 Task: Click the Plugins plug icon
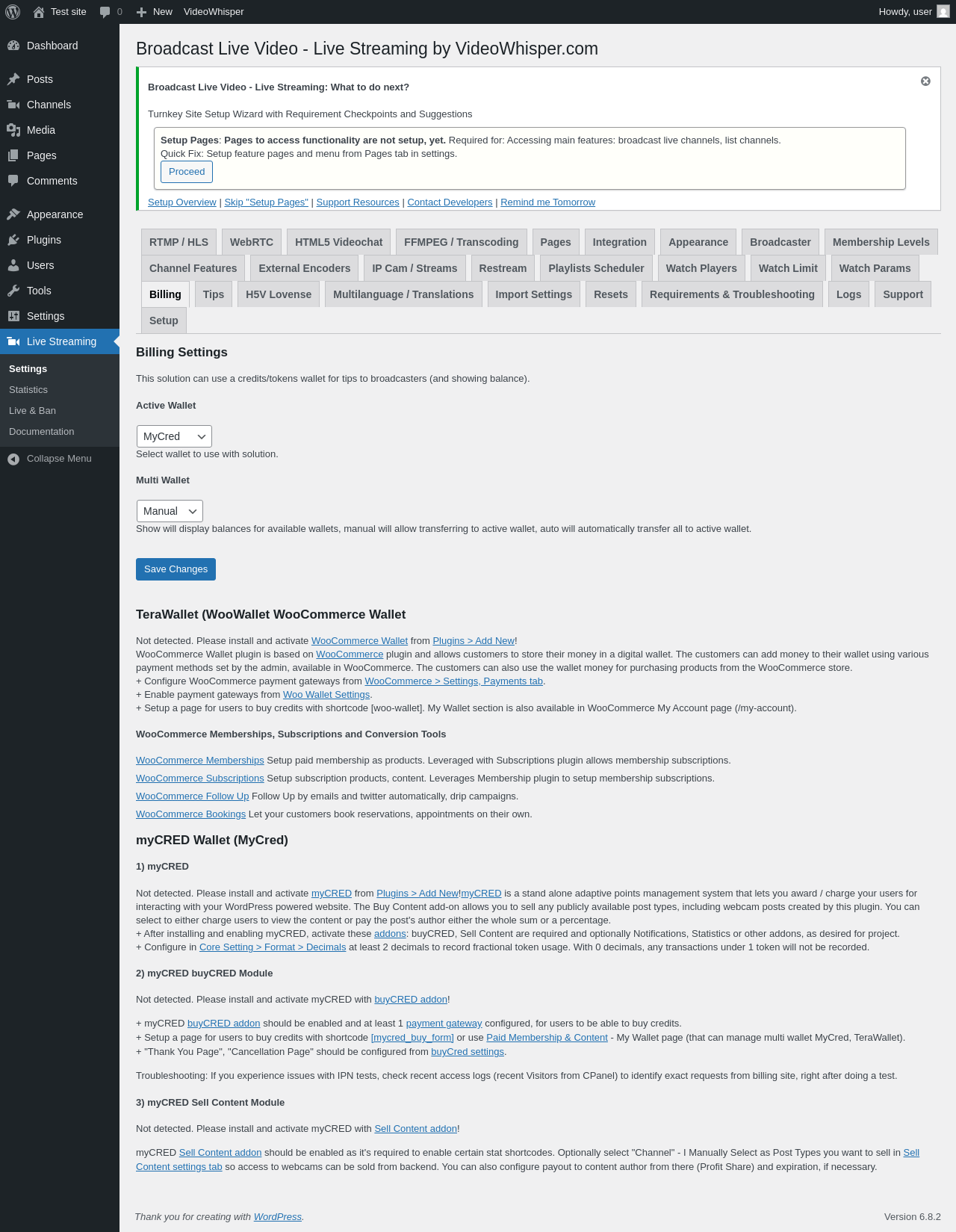13,240
